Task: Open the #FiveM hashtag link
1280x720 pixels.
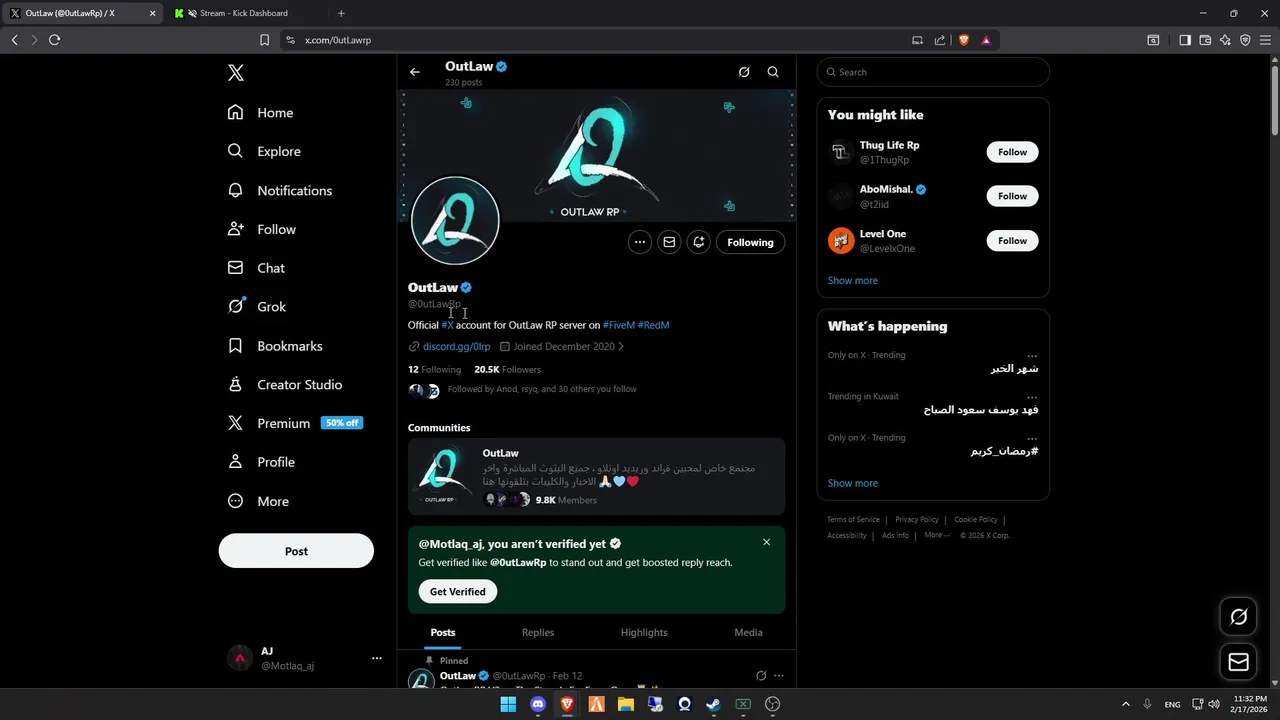Action: (x=619, y=325)
